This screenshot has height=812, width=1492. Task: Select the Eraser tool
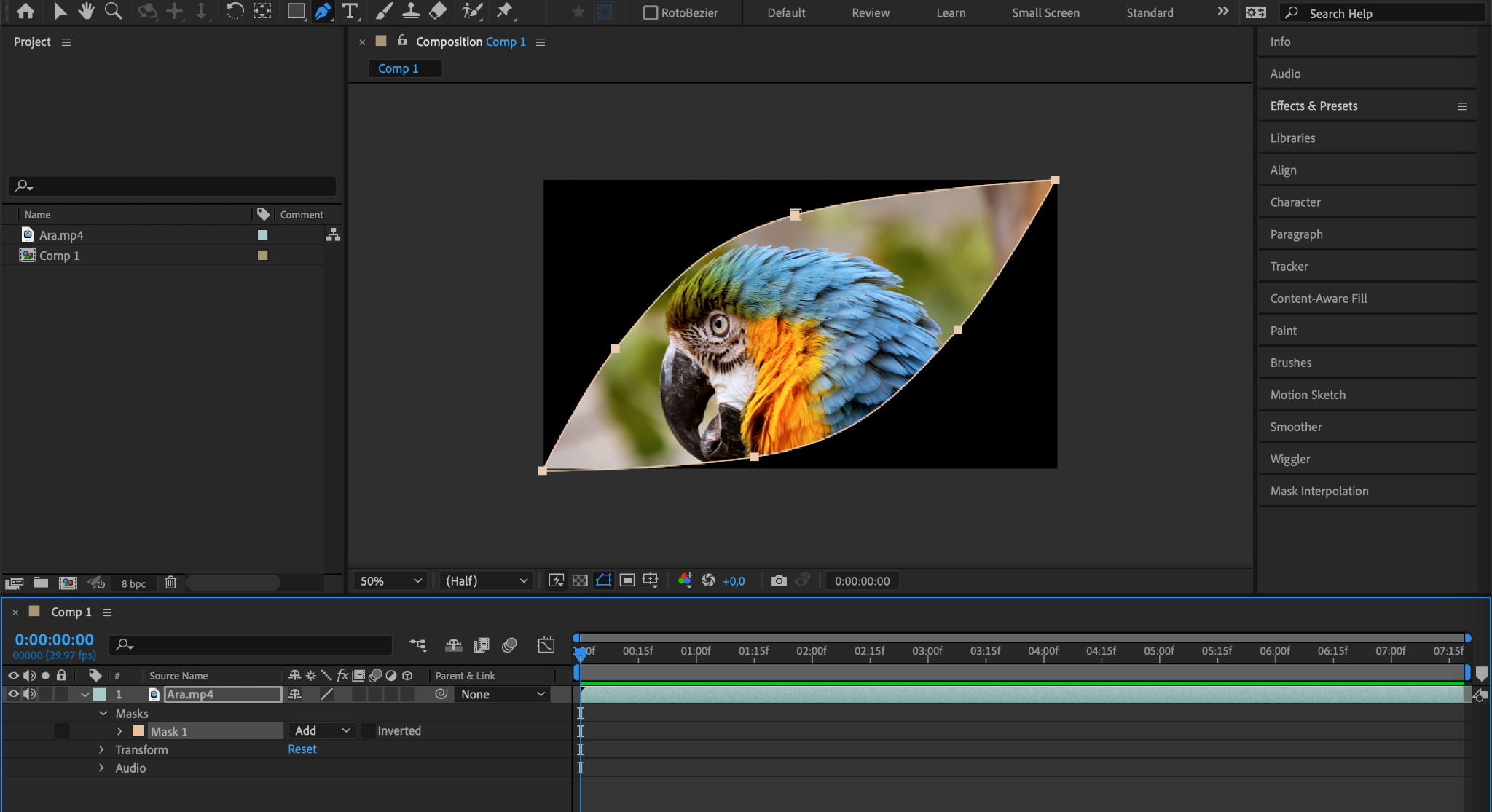click(438, 11)
